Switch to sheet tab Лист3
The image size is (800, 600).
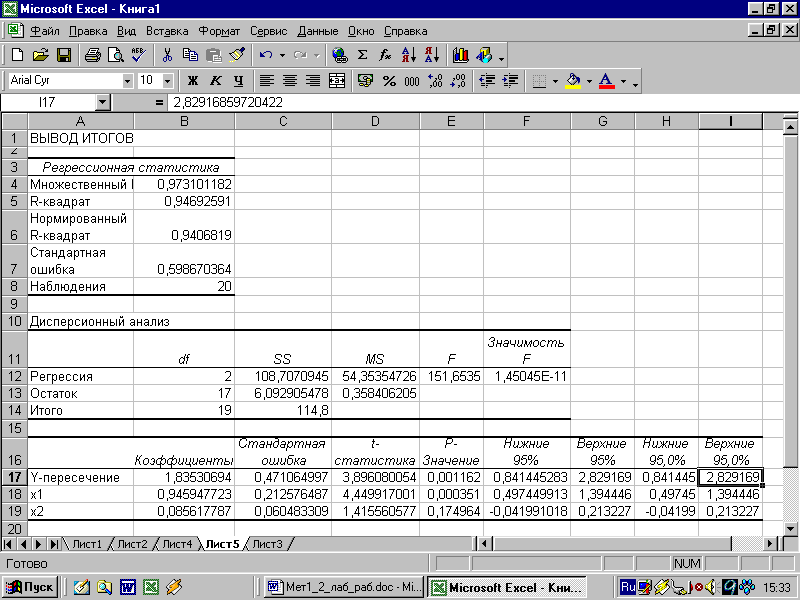coord(267,544)
